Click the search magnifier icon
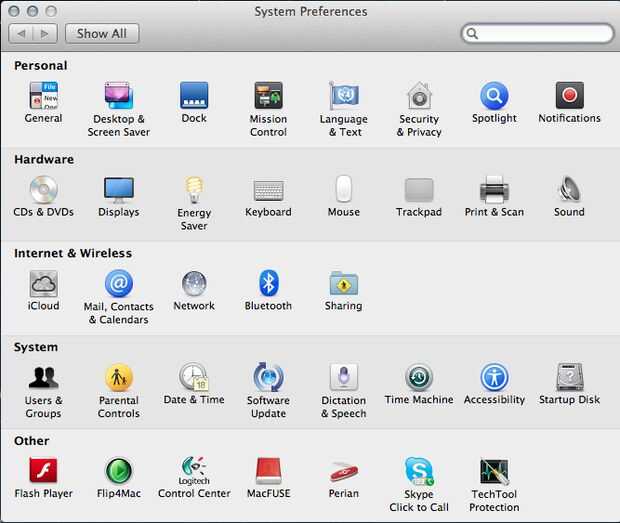 pos(472,33)
